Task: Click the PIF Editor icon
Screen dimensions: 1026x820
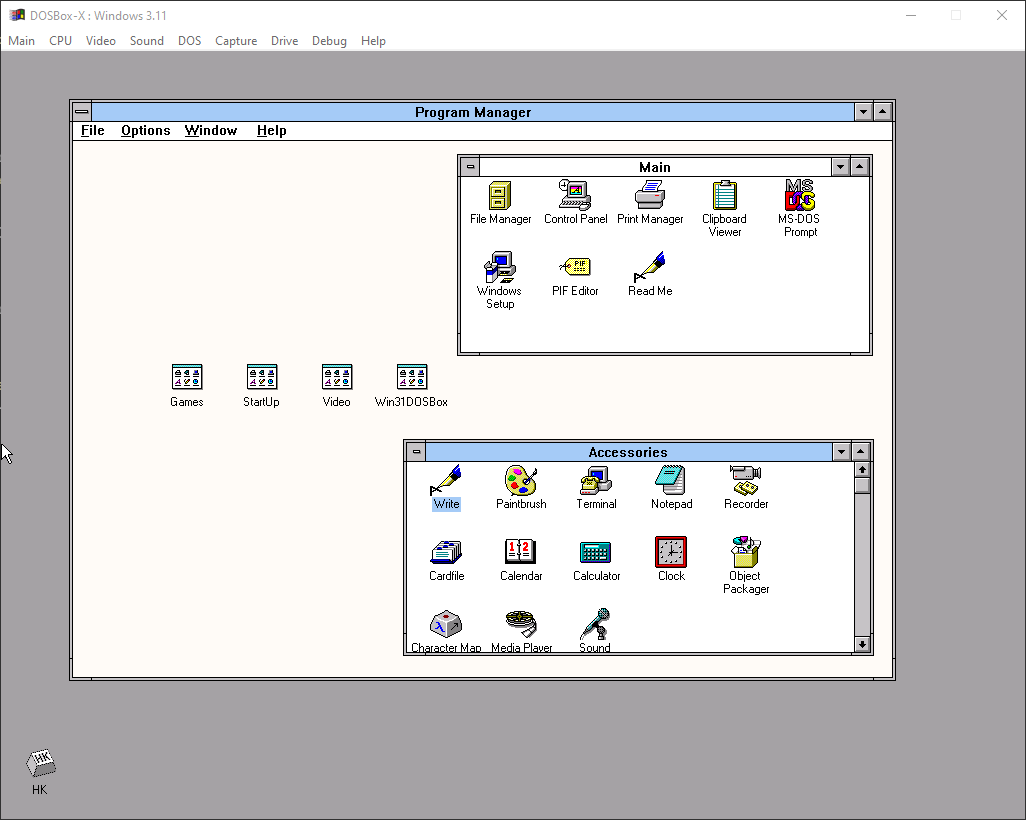Action: (x=575, y=267)
